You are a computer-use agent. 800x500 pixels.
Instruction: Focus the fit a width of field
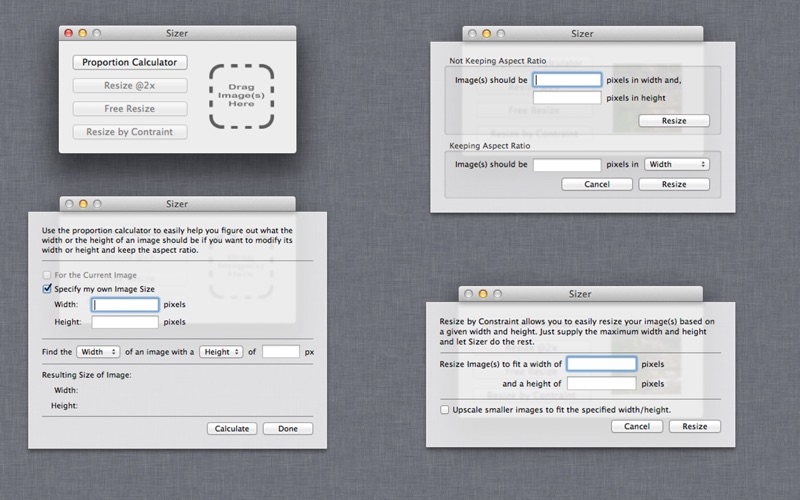pos(602,364)
